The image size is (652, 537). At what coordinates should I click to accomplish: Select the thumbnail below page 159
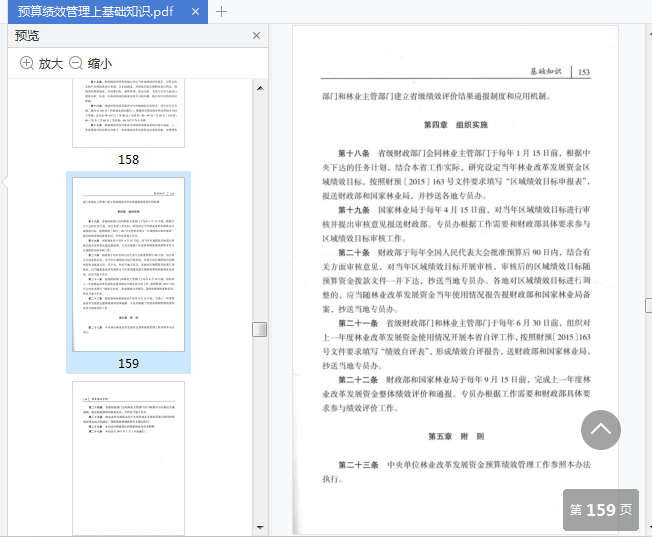[x=128, y=458]
